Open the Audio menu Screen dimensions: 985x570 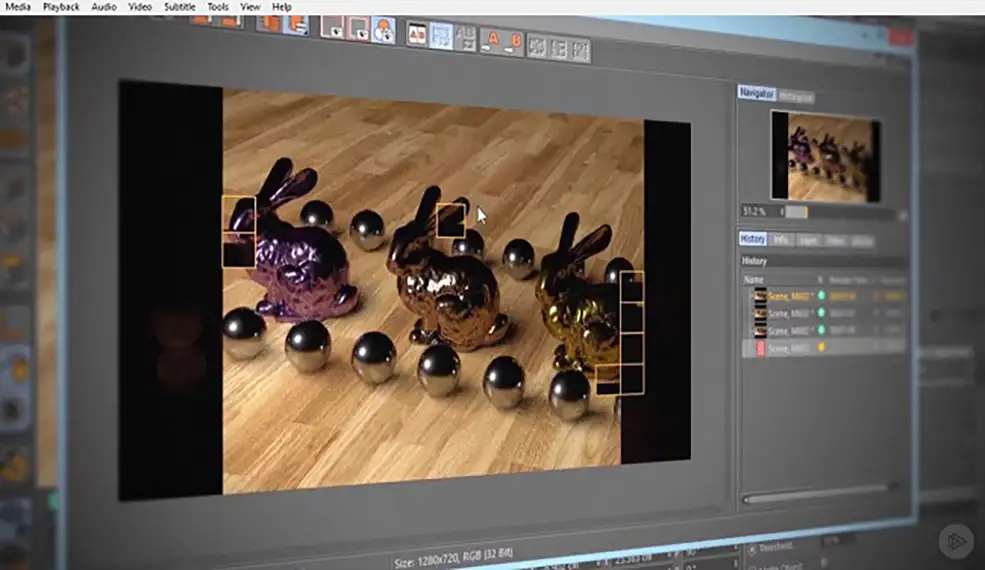click(x=104, y=7)
